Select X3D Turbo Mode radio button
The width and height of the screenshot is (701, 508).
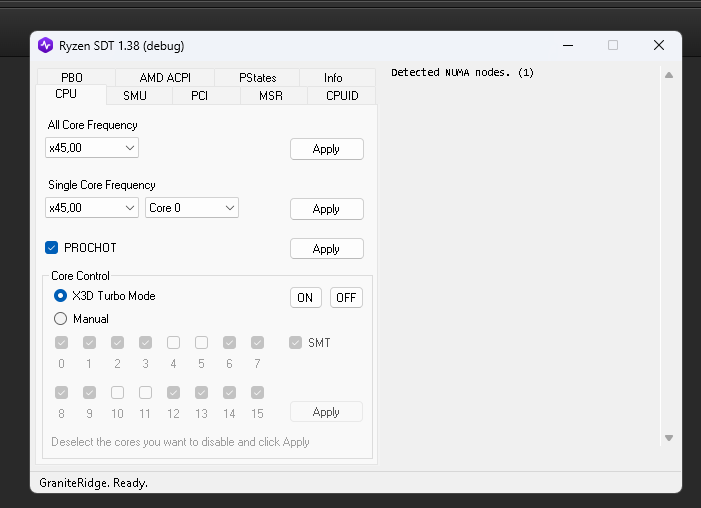click(x=61, y=296)
